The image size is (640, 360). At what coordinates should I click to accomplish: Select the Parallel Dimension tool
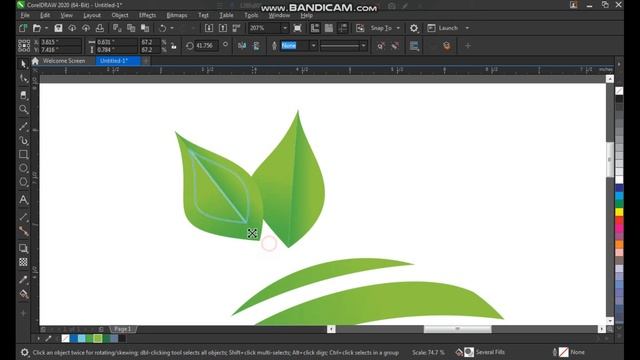point(23,217)
